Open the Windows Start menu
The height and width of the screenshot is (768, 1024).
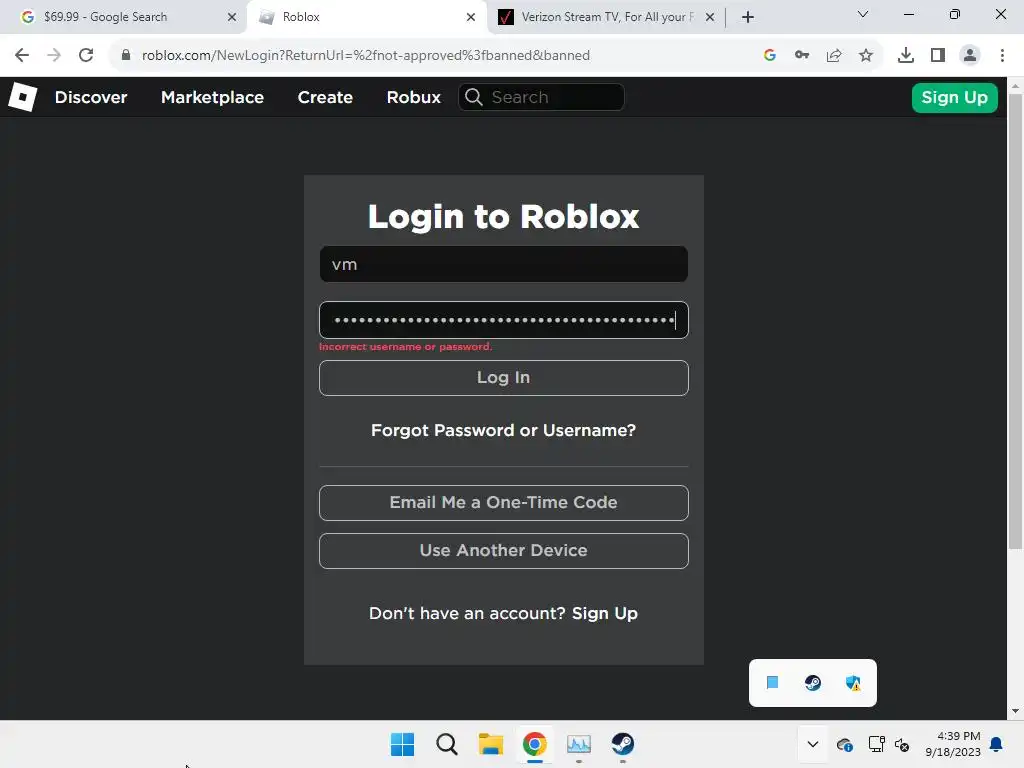click(x=402, y=744)
